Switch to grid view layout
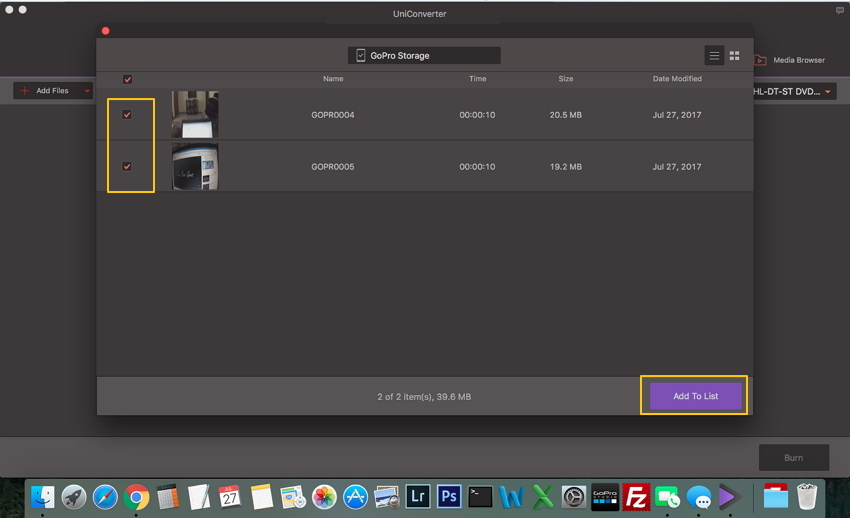 [x=735, y=56]
